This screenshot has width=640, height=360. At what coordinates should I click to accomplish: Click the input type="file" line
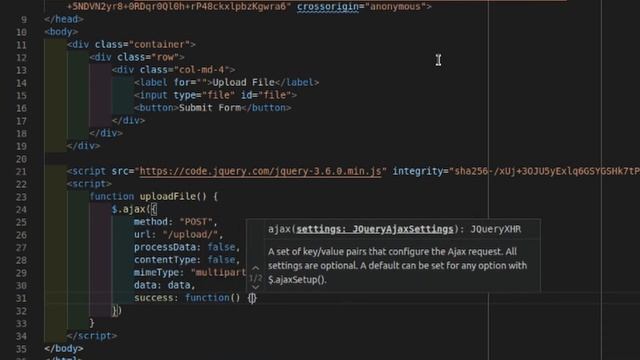point(216,95)
